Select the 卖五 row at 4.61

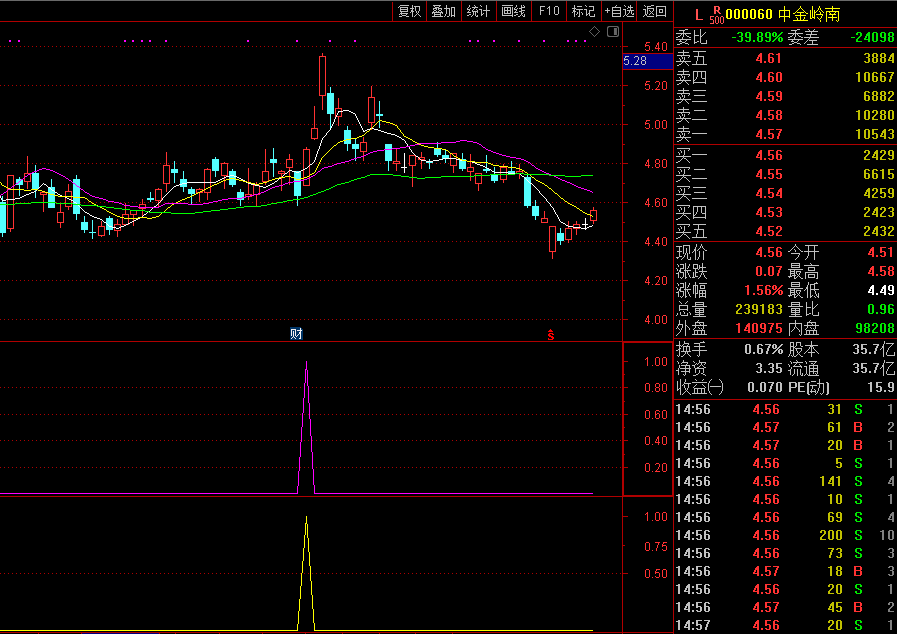click(785, 58)
